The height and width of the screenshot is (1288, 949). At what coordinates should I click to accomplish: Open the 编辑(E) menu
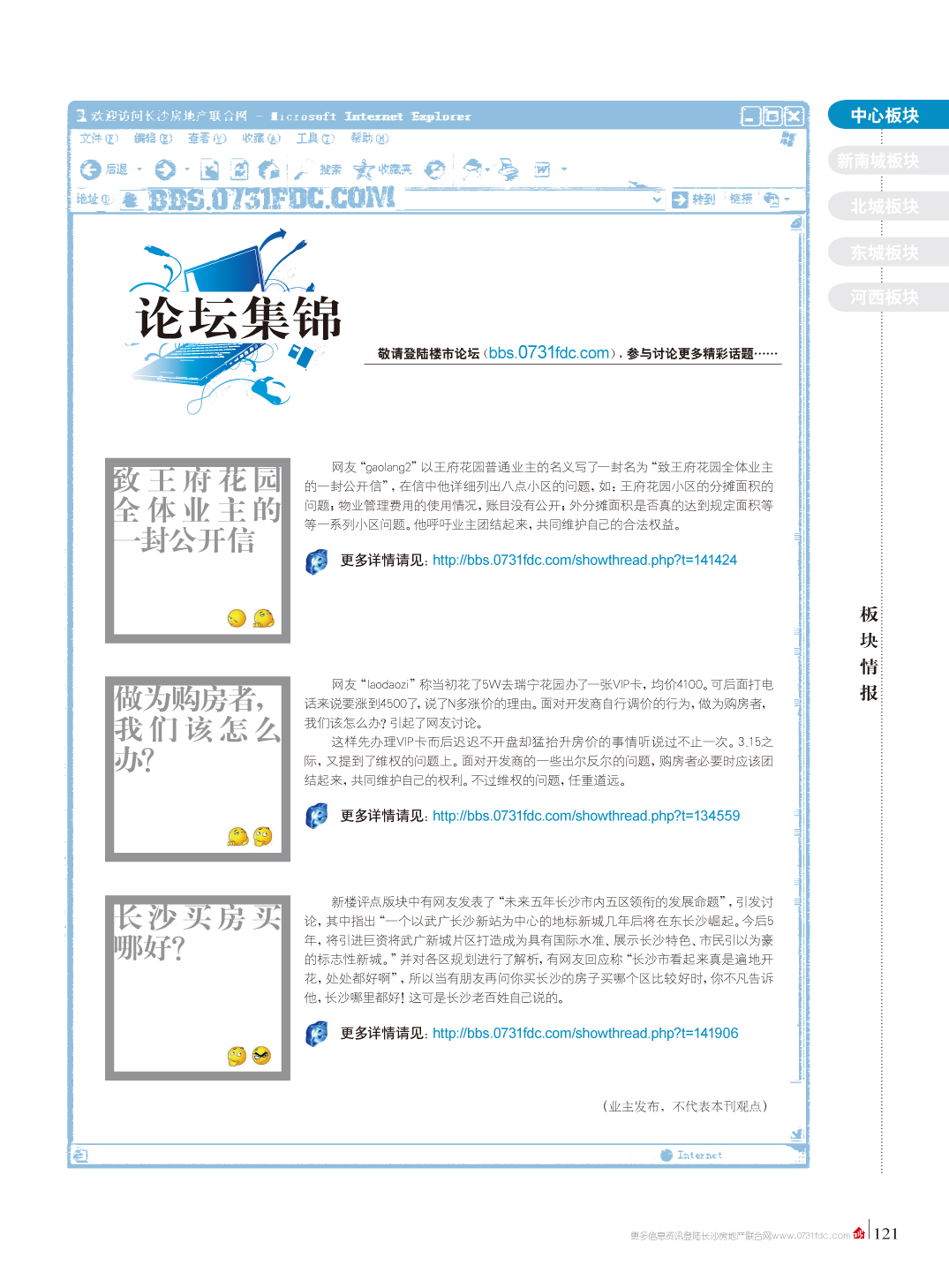pyautogui.click(x=153, y=139)
